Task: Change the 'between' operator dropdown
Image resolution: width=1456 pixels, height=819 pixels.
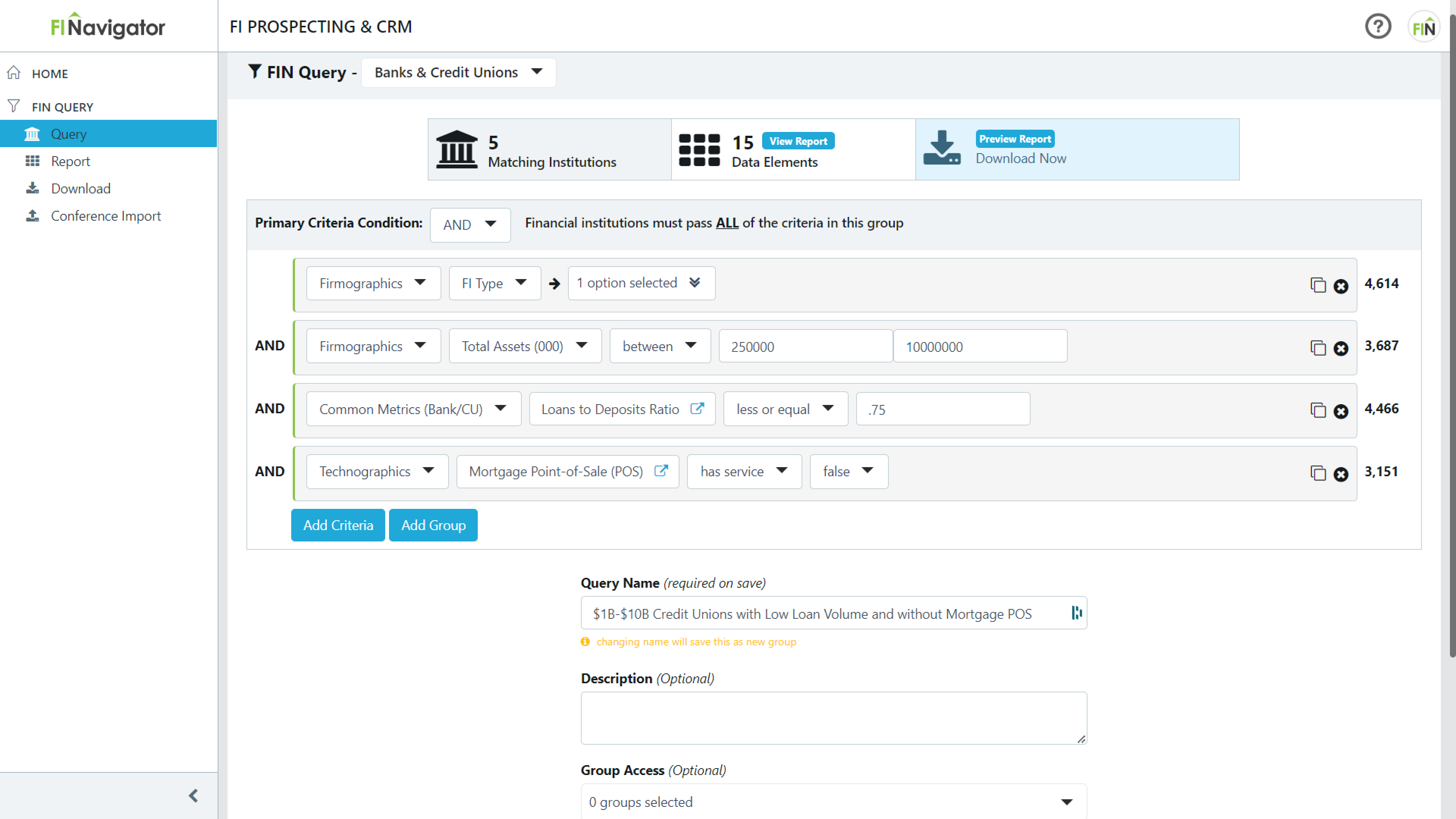Action: pos(660,346)
